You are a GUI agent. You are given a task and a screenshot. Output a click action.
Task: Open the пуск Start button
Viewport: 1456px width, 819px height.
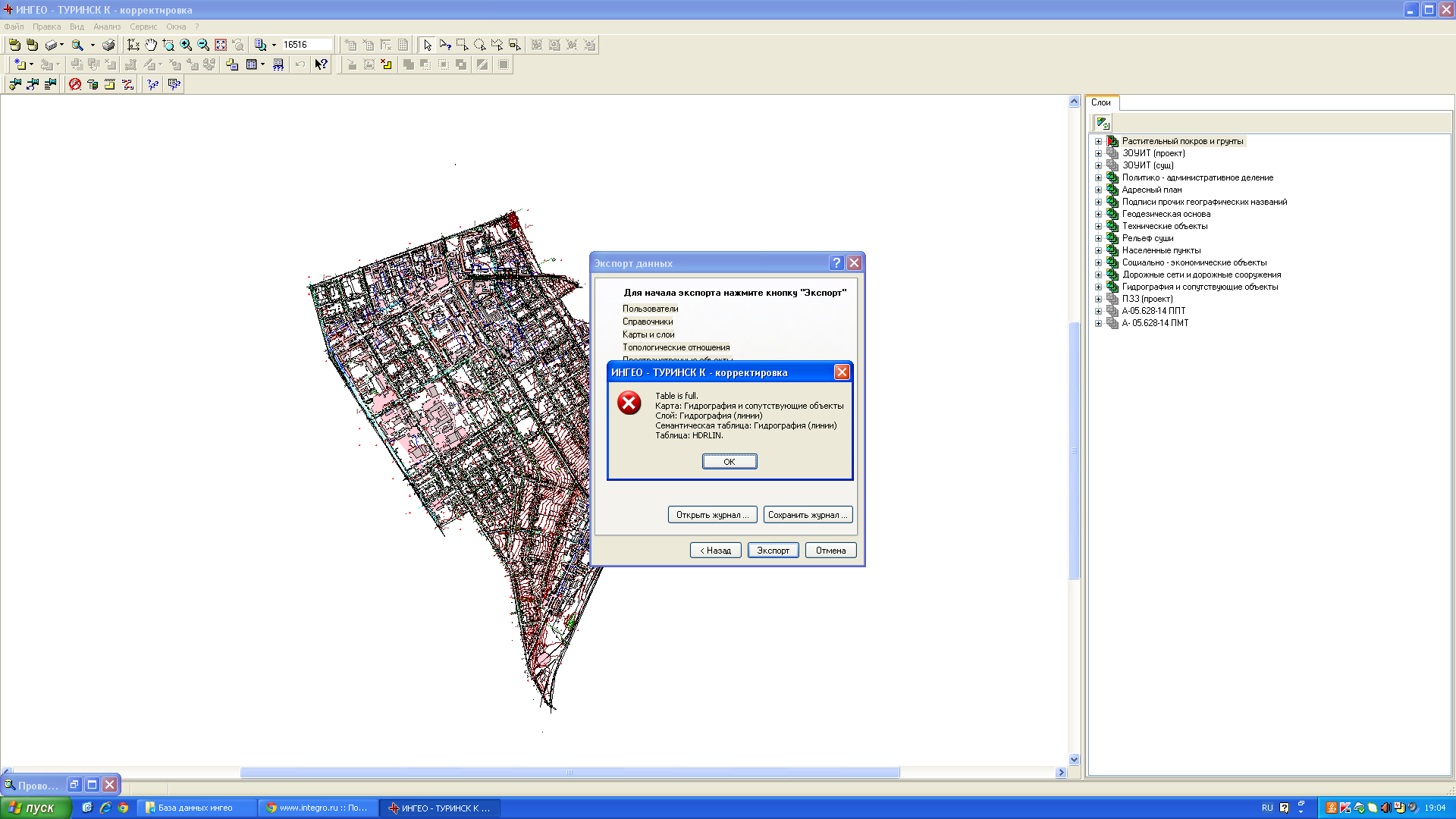pos(36,808)
